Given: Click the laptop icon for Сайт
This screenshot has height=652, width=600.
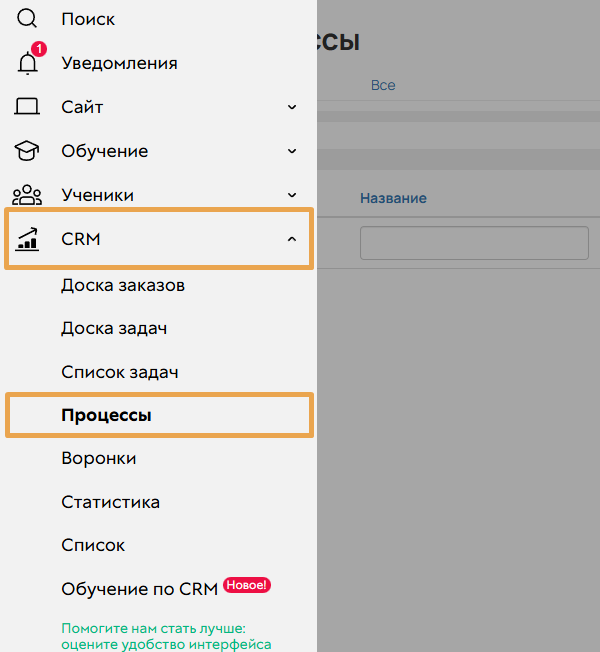Looking at the screenshot, I should tap(28, 107).
